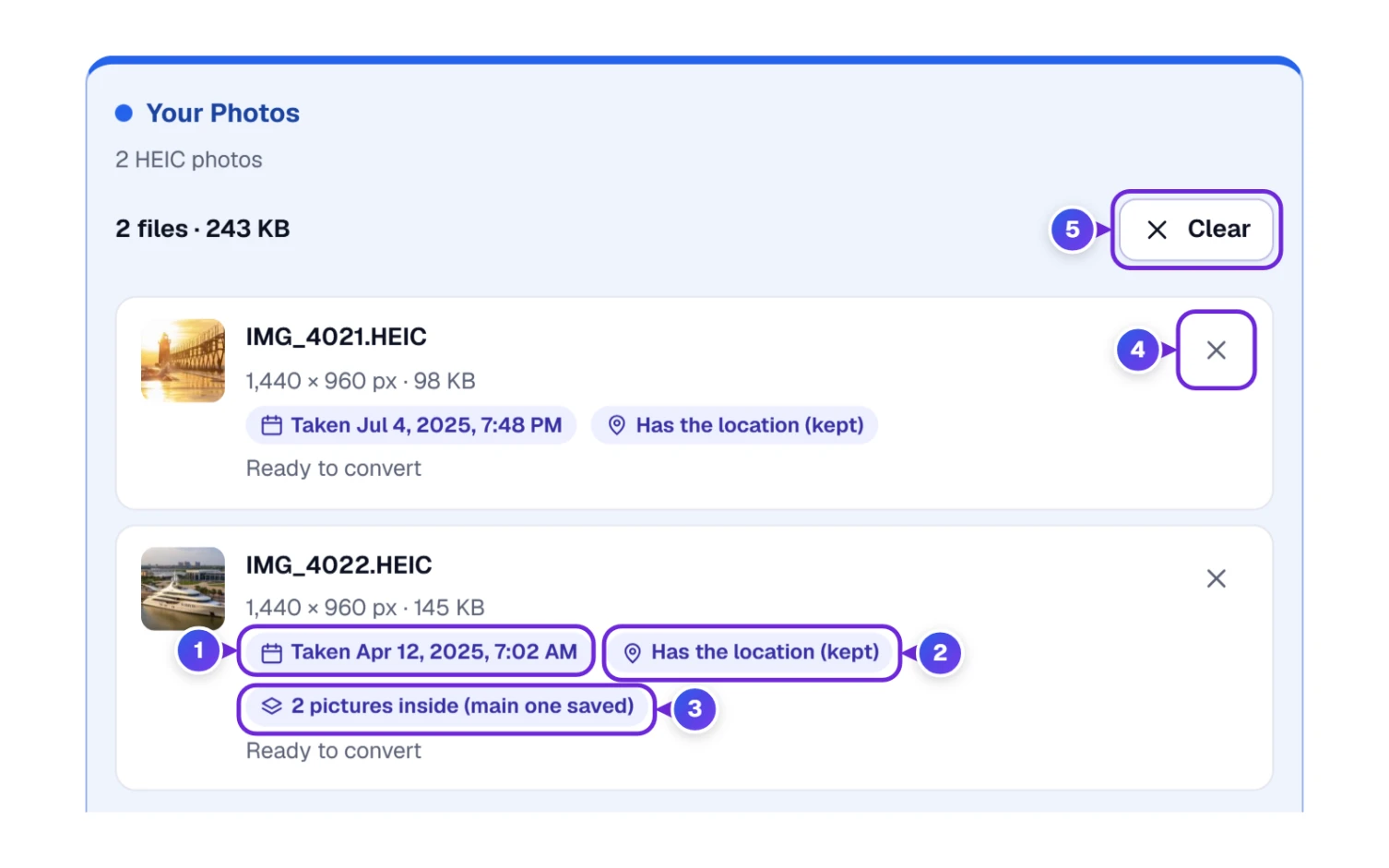Click the "Your Photos" heading

[223, 113]
